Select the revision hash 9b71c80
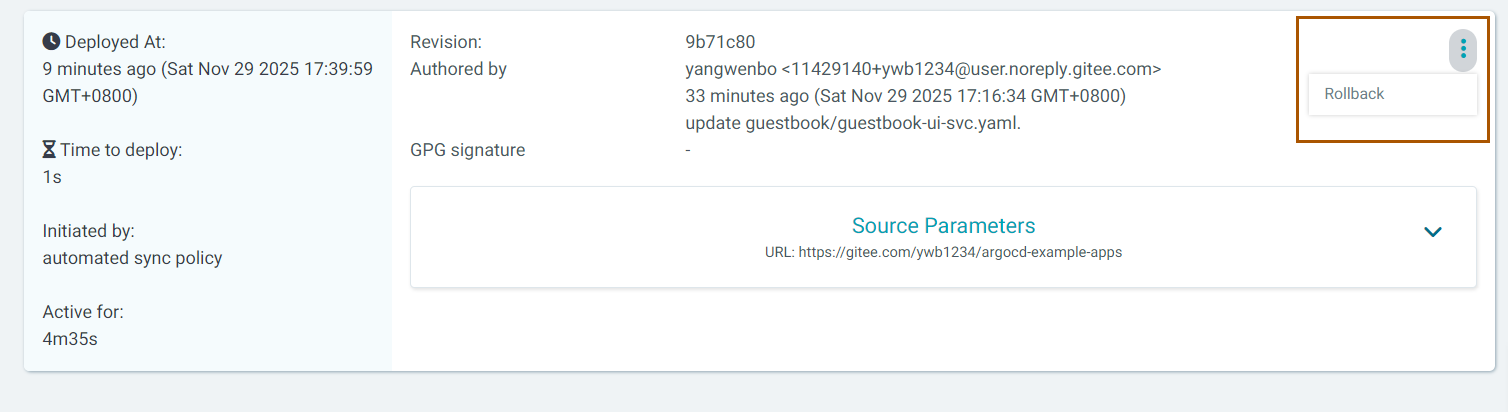Viewport: 1508px width, 412px height. pyautogui.click(x=720, y=42)
